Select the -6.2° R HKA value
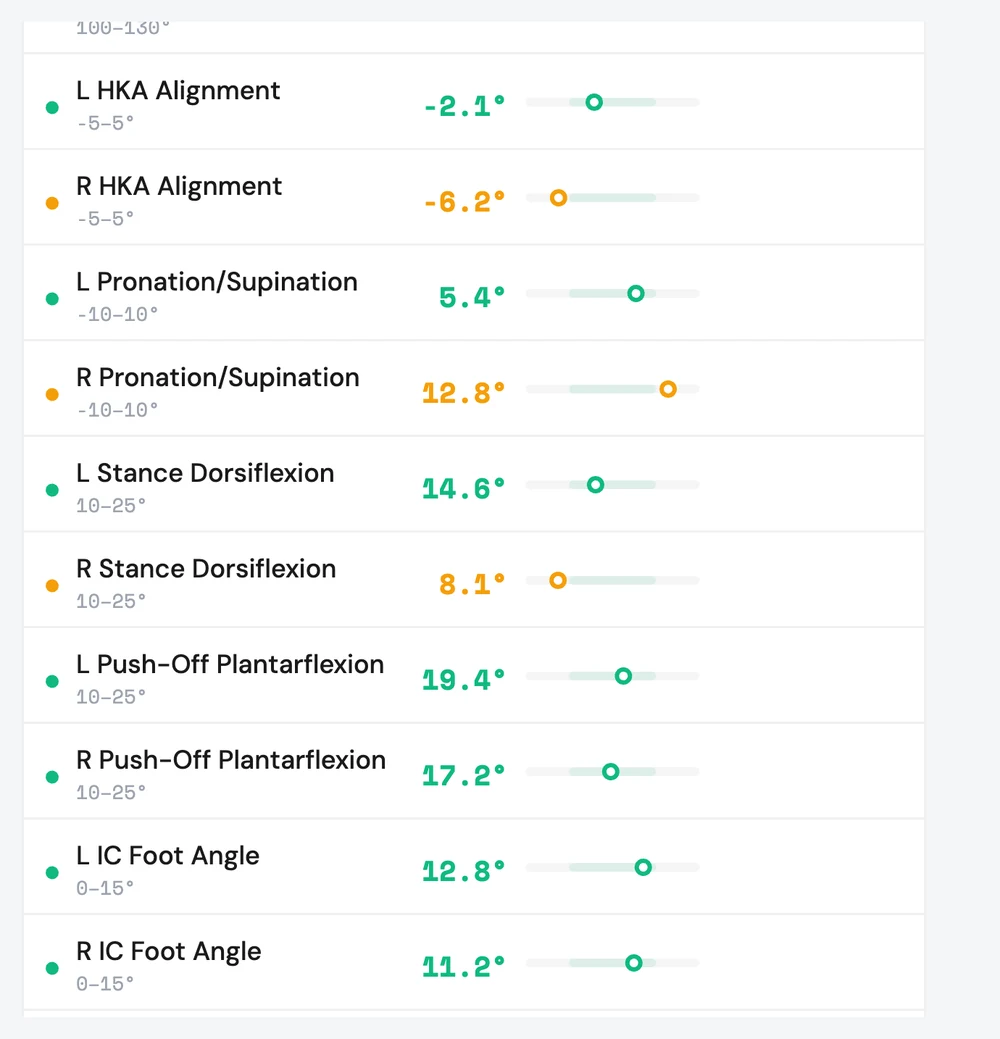 tap(465, 201)
